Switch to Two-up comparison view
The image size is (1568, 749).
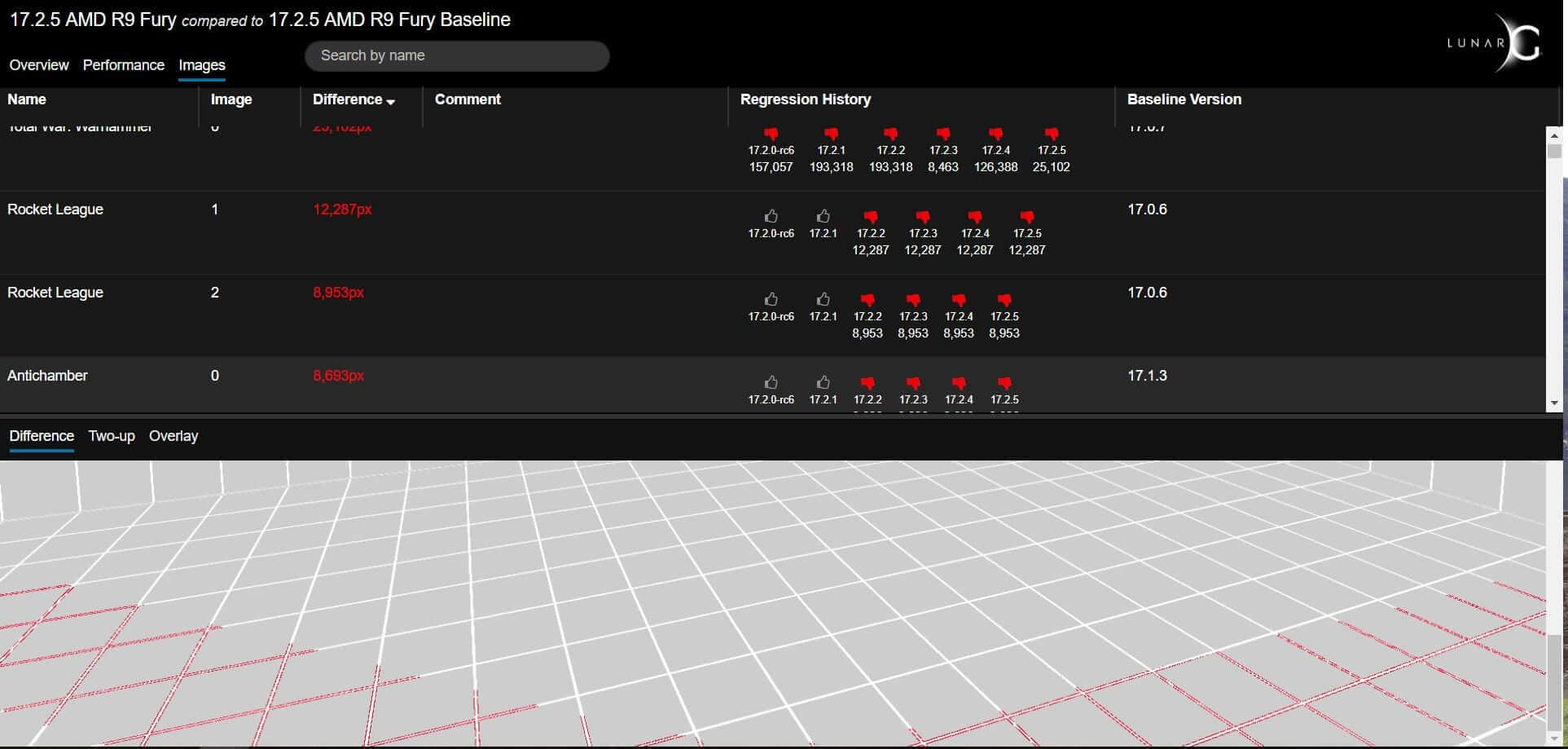click(112, 436)
